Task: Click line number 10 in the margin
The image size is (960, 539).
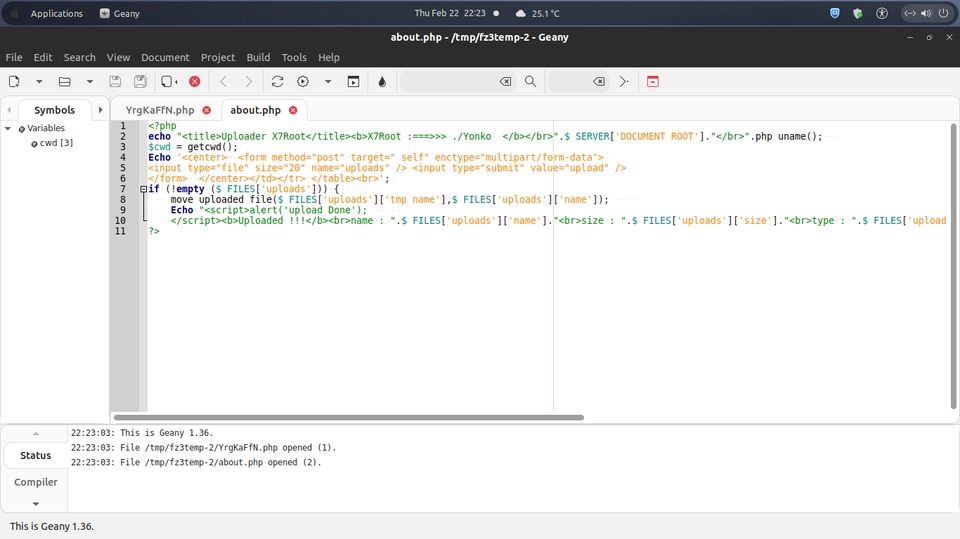Action: tap(120, 220)
